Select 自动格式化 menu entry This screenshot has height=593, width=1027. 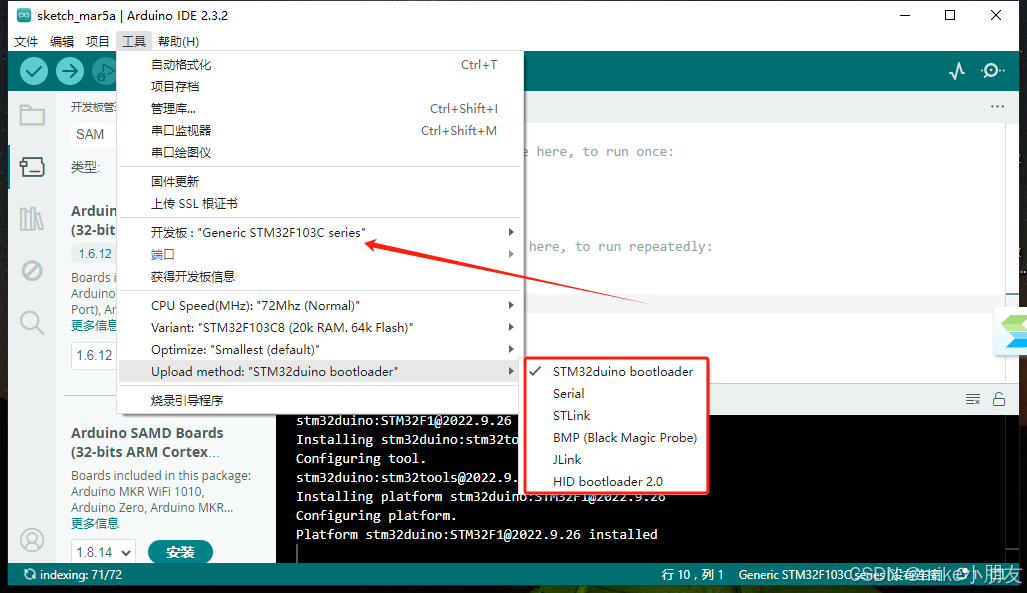[x=321, y=65]
